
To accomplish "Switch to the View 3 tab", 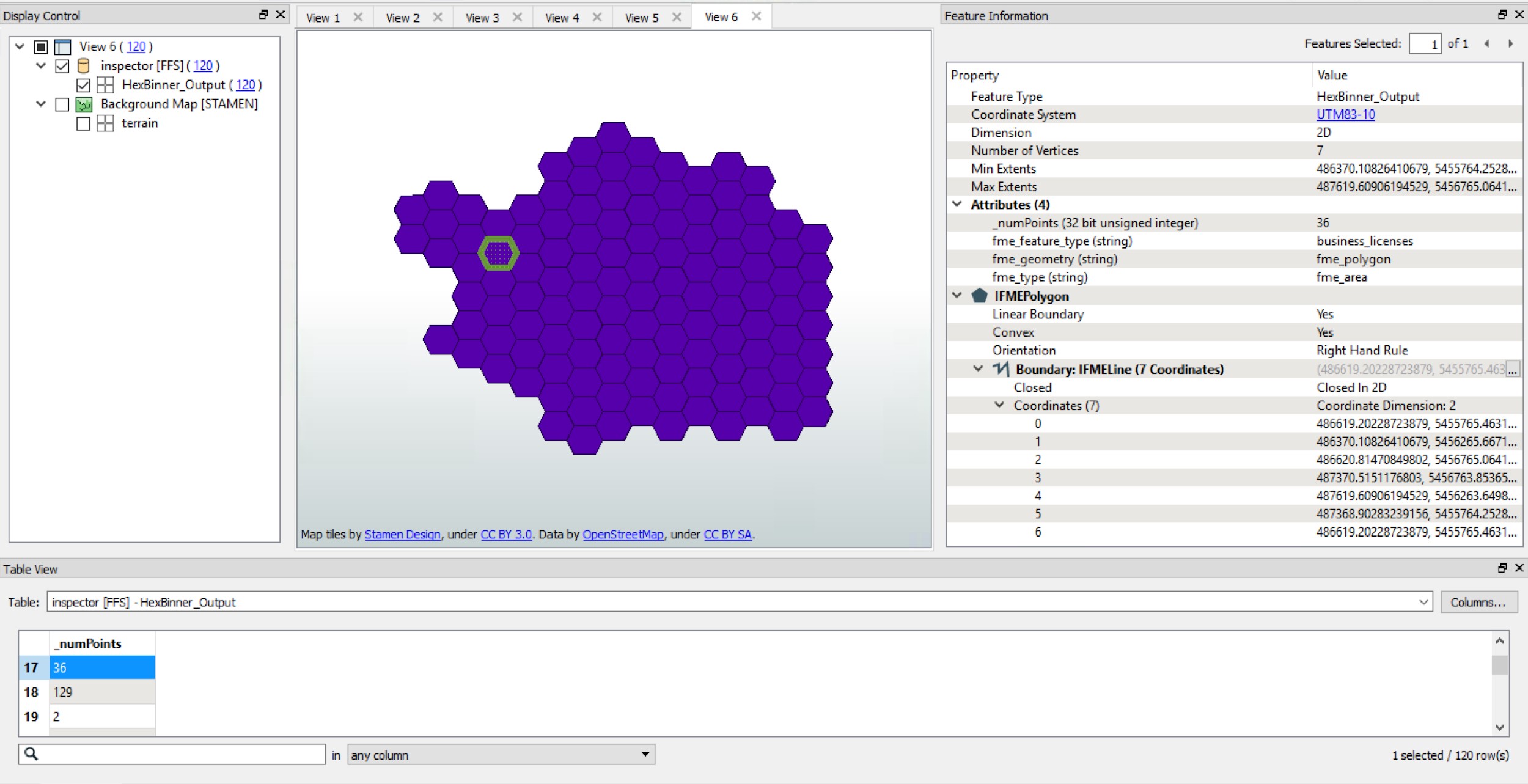I will pos(482,18).
